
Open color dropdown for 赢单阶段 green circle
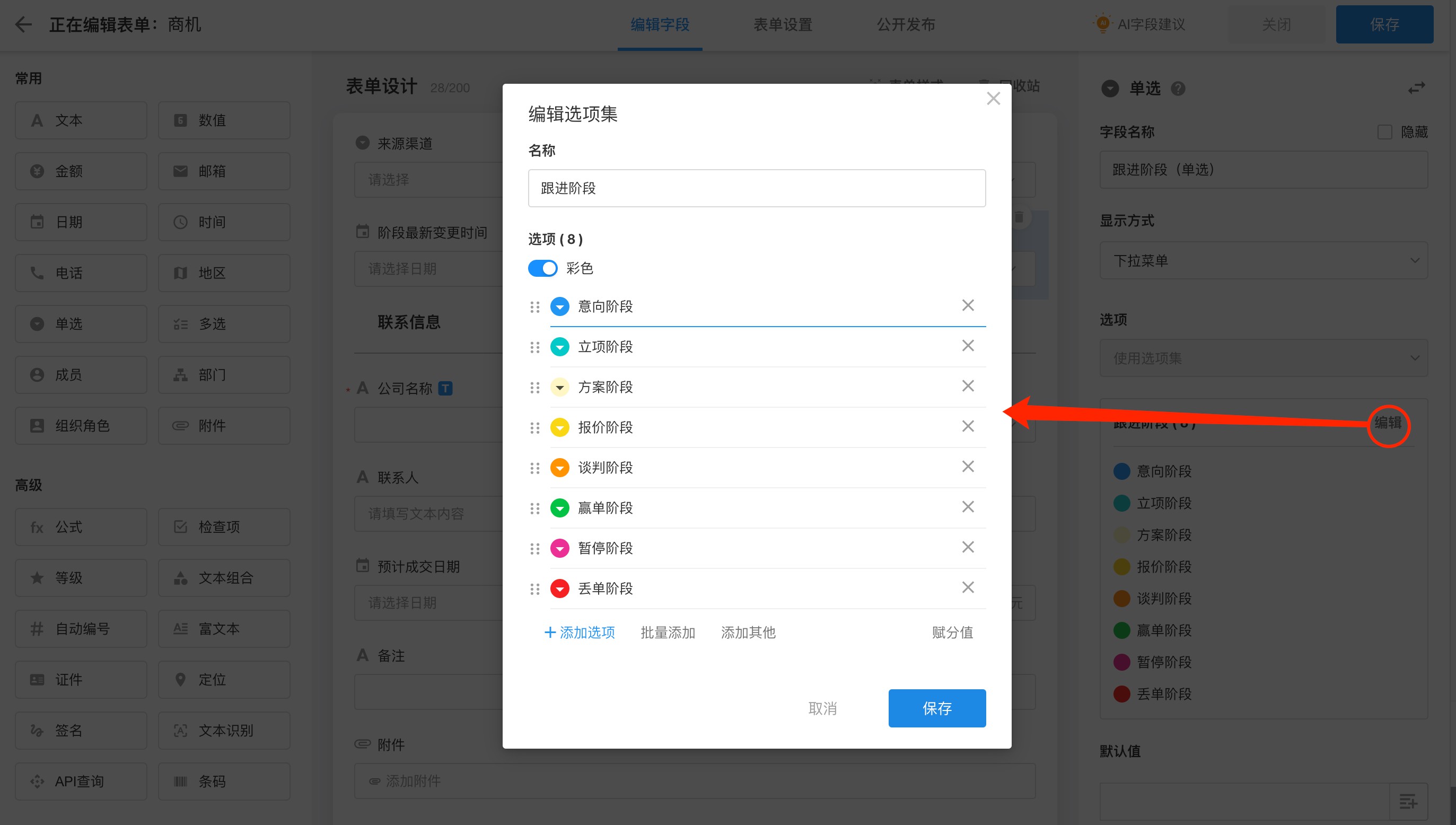tap(560, 508)
